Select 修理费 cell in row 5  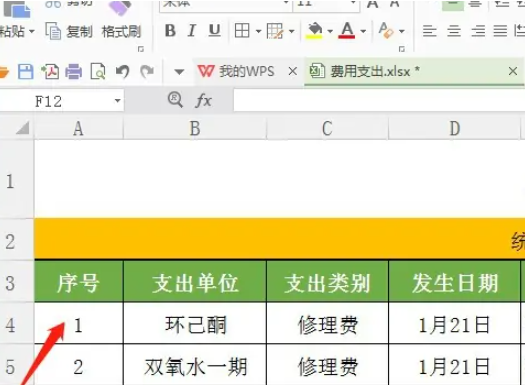pos(327,365)
